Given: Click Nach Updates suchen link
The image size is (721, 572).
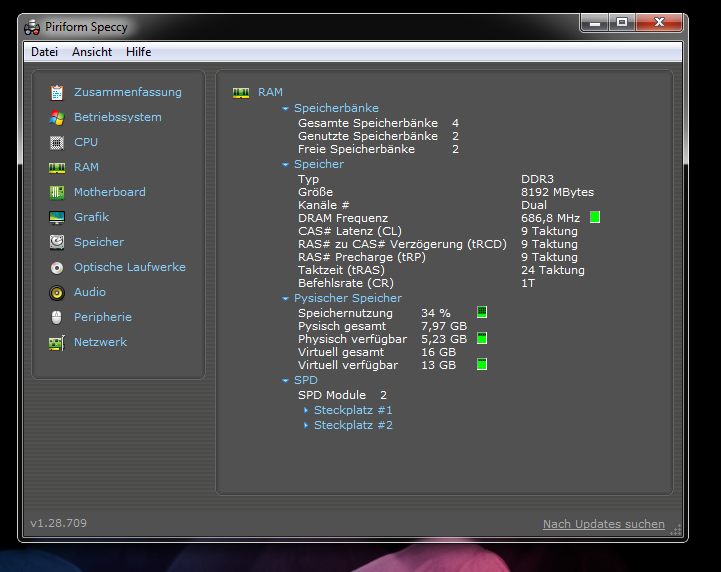Looking at the screenshot, I should [x=604, y=524].
